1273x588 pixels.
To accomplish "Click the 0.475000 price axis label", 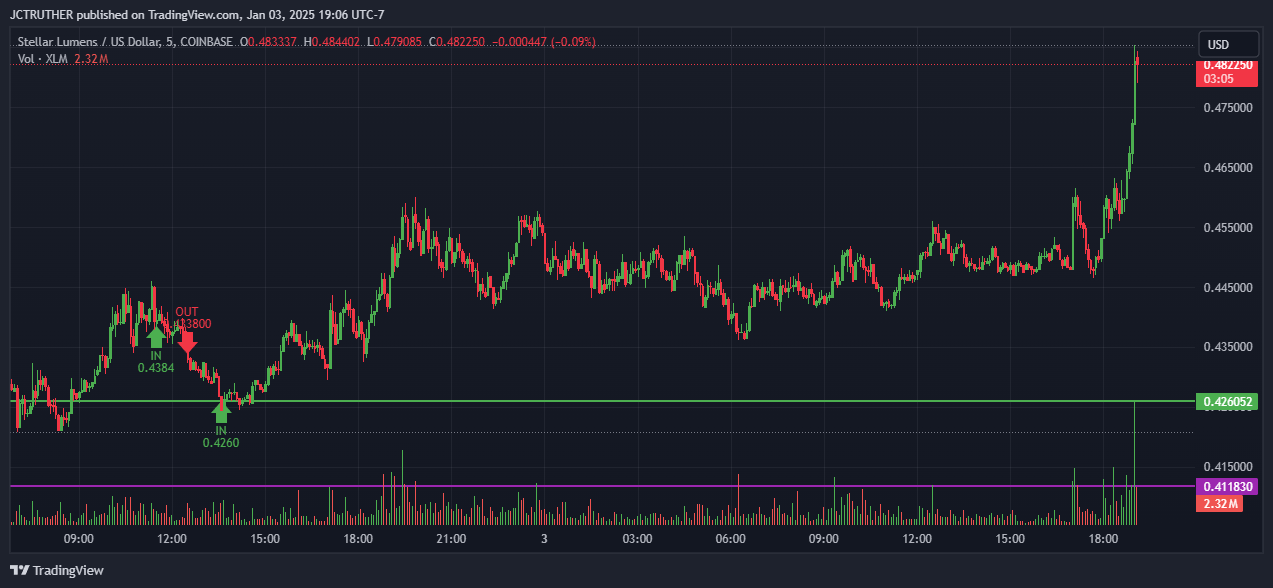I will coord(1228,107).
